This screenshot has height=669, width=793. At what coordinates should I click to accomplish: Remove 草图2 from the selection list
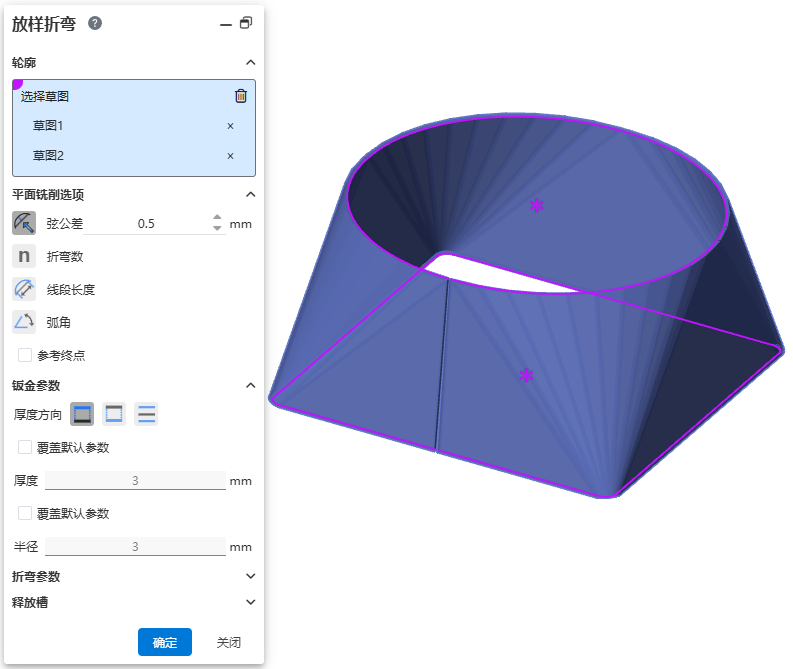click(230, 156)
